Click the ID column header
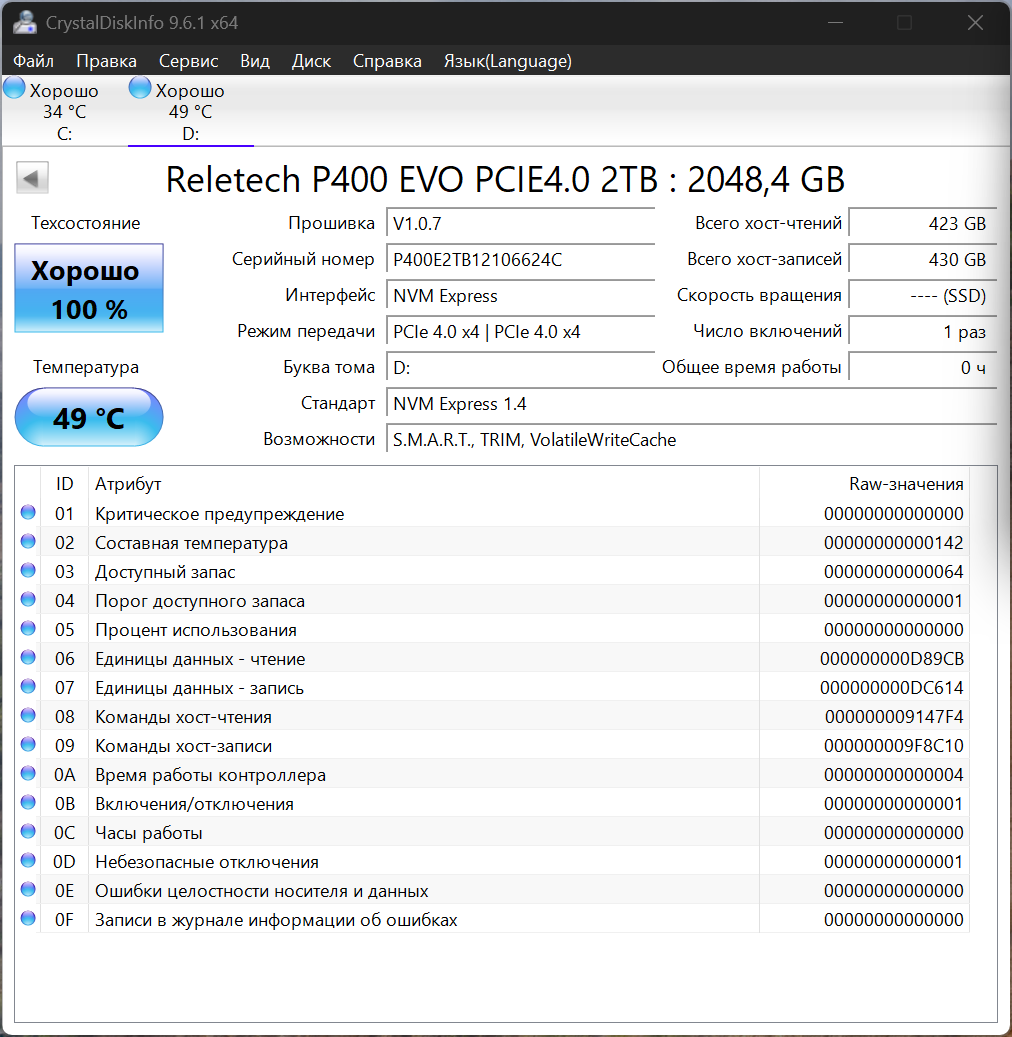Viewport: 1012px width, 1037px height. click(64, 484)
